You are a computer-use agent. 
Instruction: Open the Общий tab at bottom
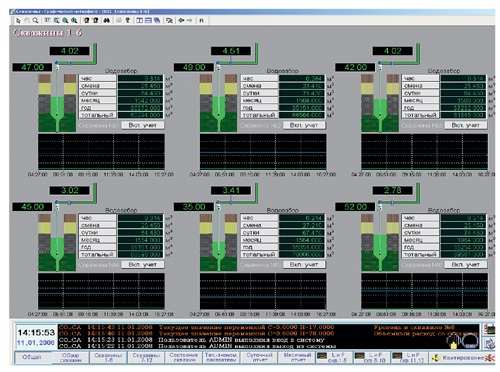point(32,357)
